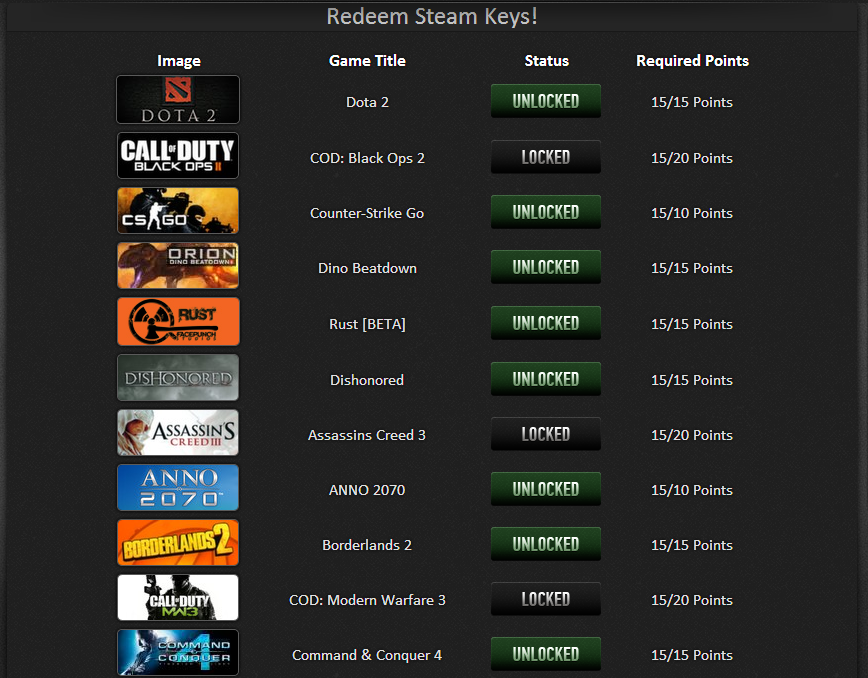Select the CS:GO game banner image
Viewport: 868px width, 678px height.
(x=178, y=210)
